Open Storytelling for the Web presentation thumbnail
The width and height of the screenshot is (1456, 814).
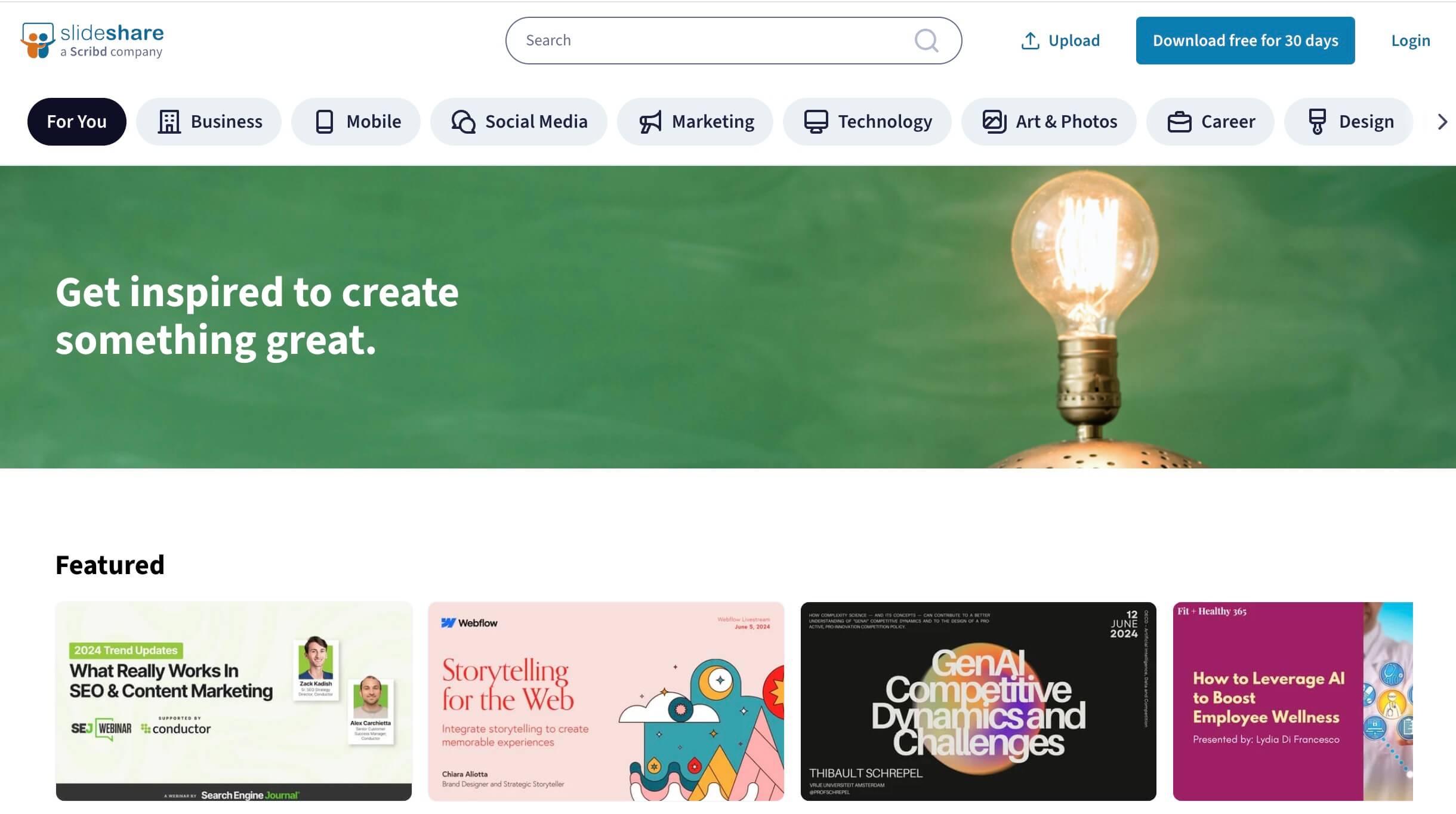point(606,701)
